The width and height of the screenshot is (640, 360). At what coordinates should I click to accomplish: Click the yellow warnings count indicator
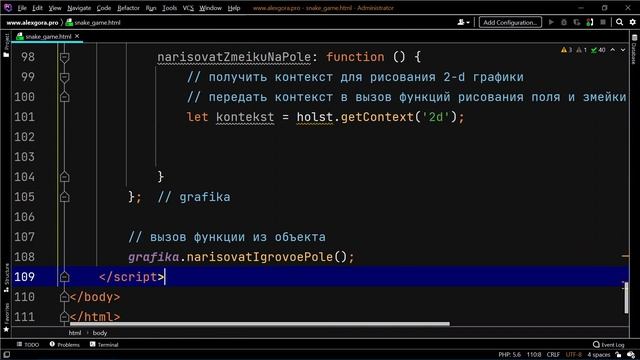click(x=566, y=50)
